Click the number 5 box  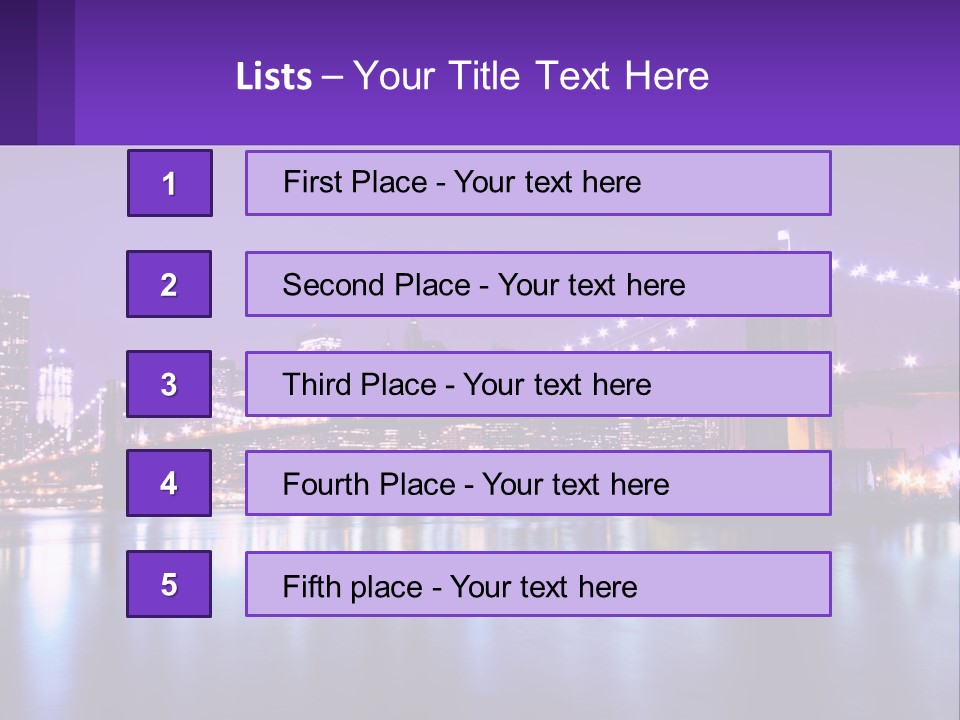coord(169,584)
